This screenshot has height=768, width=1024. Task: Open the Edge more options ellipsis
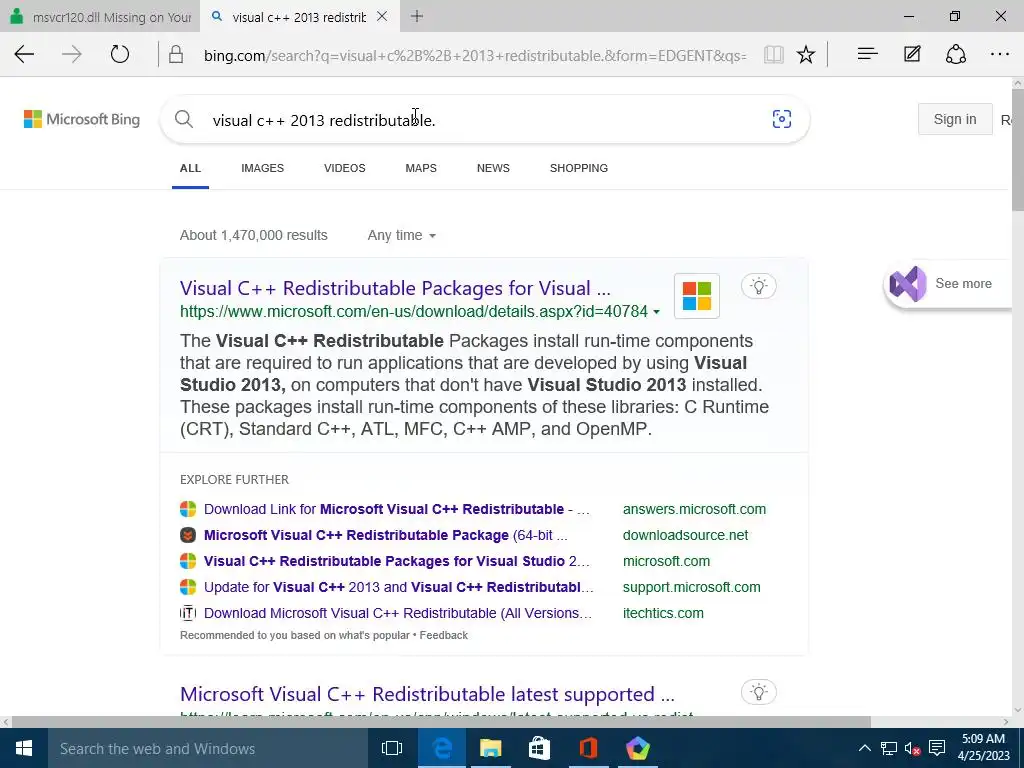(x=1000, y=54)
